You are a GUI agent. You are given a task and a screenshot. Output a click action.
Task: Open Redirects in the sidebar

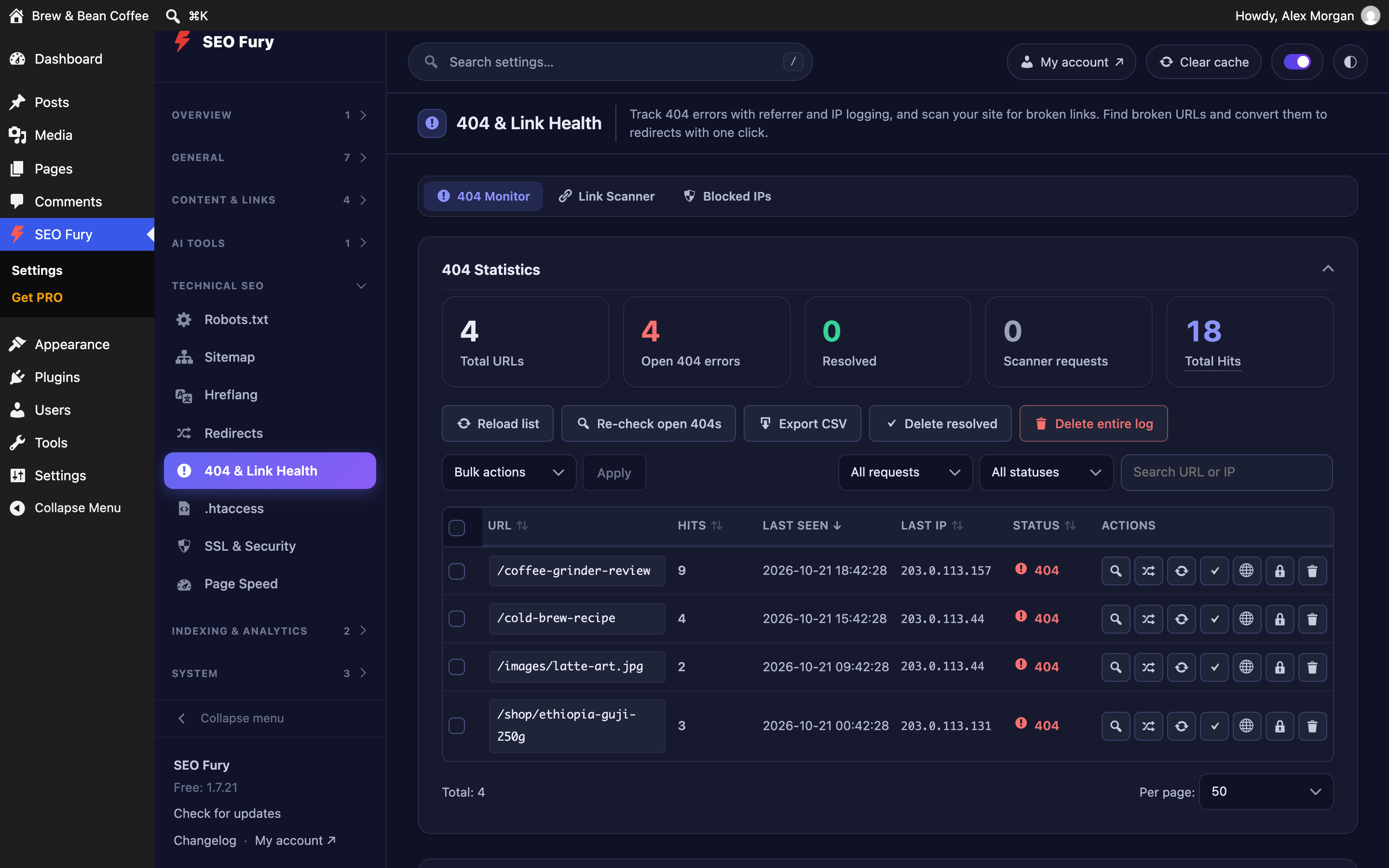pyautogui.click(x=270, y=433)
